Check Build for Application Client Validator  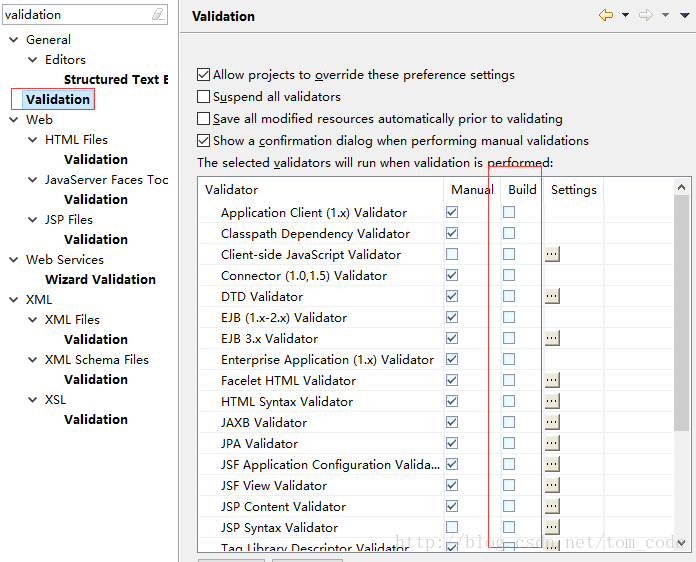point(509,212)
